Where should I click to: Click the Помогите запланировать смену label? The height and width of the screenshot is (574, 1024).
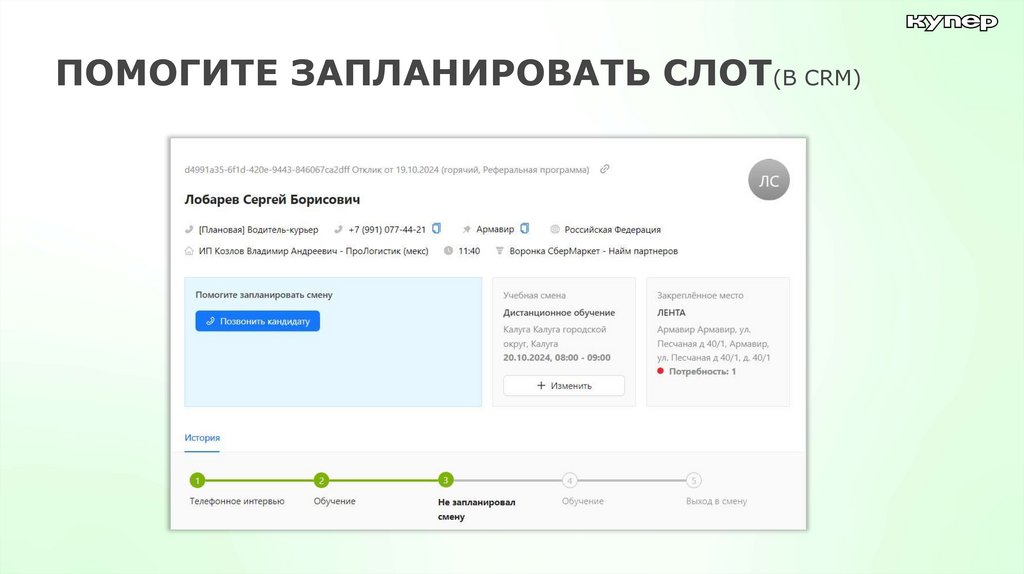coord(264,295)
